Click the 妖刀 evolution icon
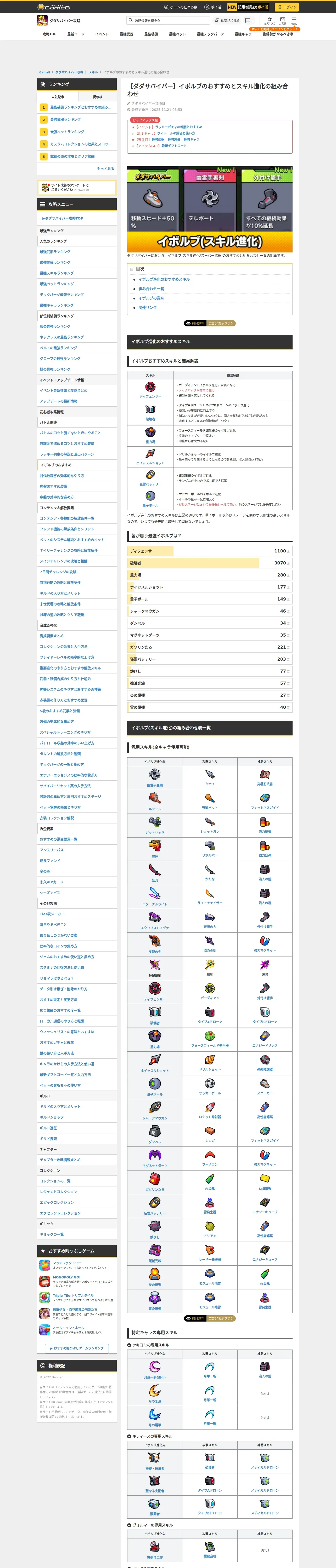This screenshot has height=1568, width=336. point(154,869)
